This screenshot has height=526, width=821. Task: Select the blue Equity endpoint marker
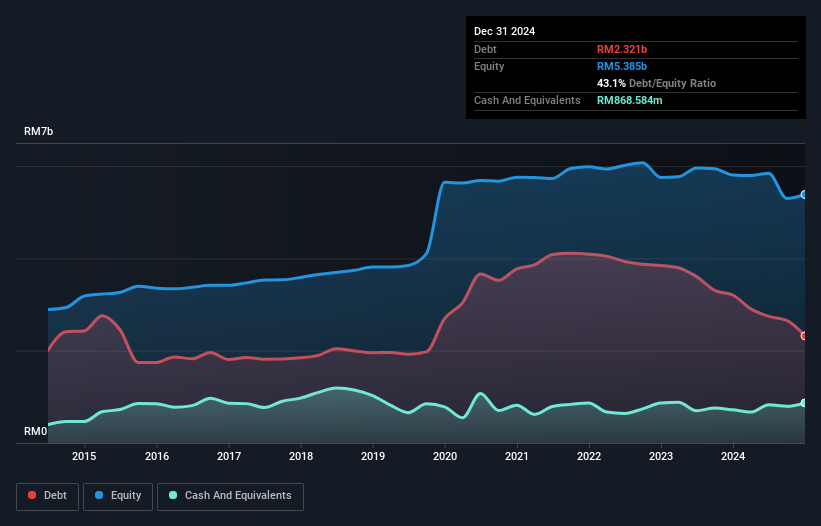[x=804, y=195]
